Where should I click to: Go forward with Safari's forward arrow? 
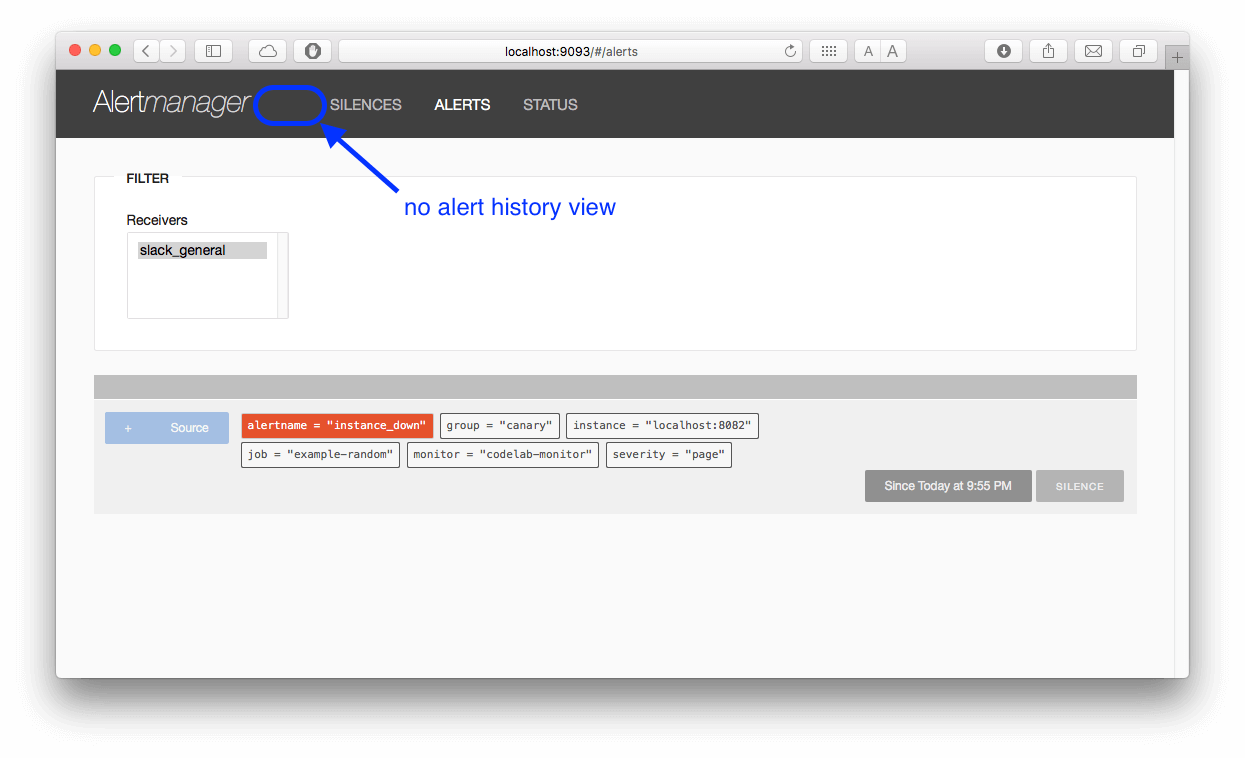173,51
